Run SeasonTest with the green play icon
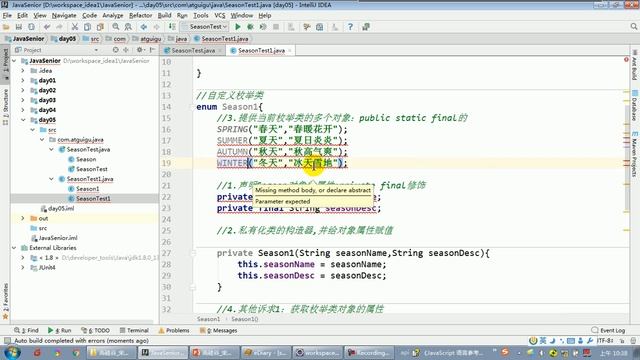This screenshot has height=360, width=640. pos(238,27)
